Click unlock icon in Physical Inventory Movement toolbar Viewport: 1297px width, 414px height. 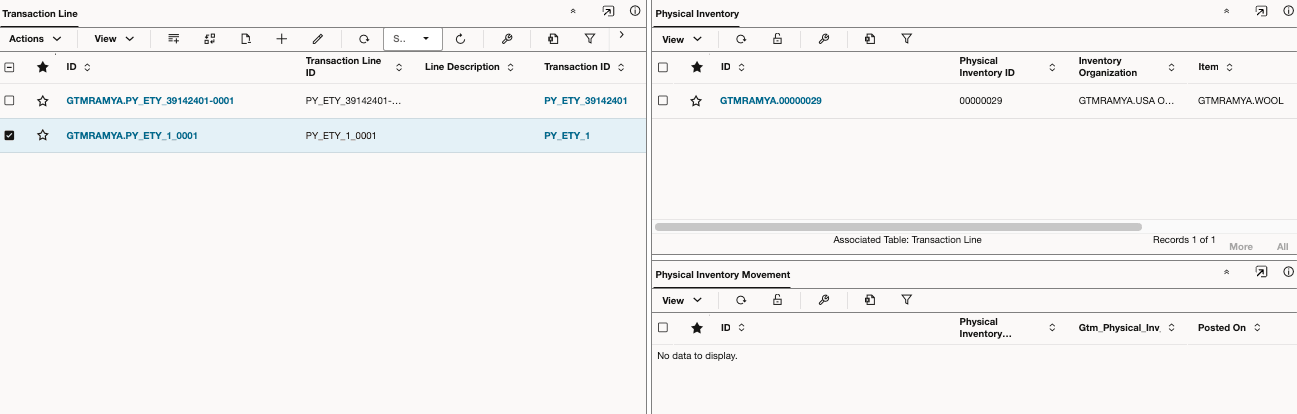click(777, 300)
